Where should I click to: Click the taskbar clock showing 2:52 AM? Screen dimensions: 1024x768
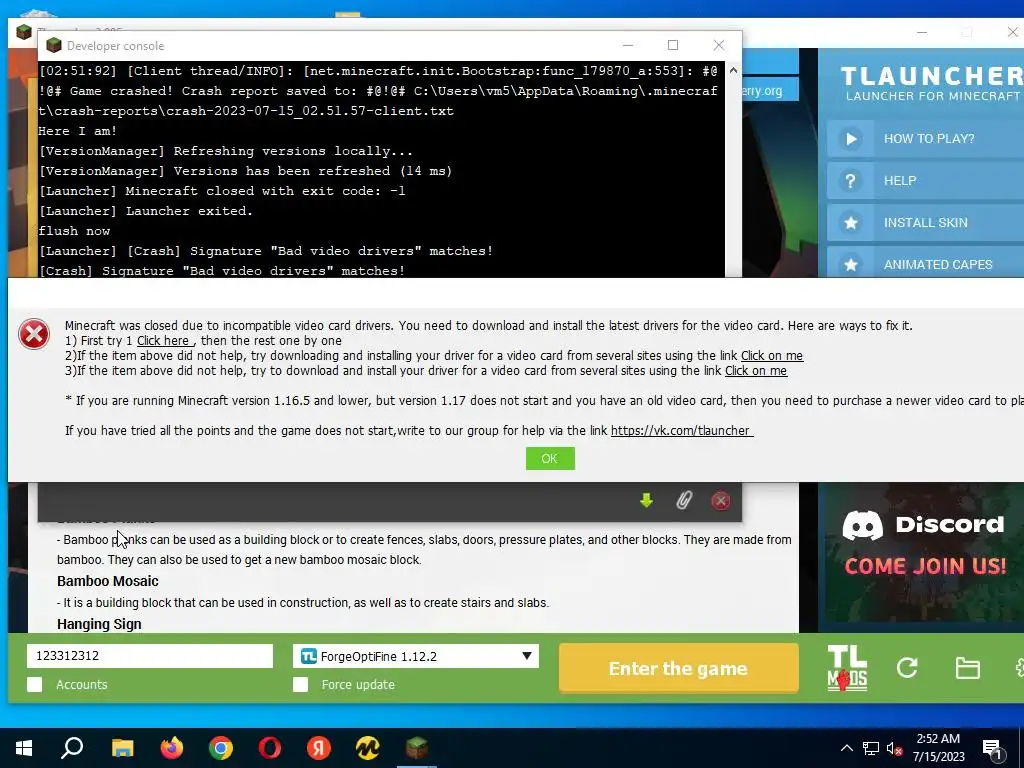tap(938, 748)
